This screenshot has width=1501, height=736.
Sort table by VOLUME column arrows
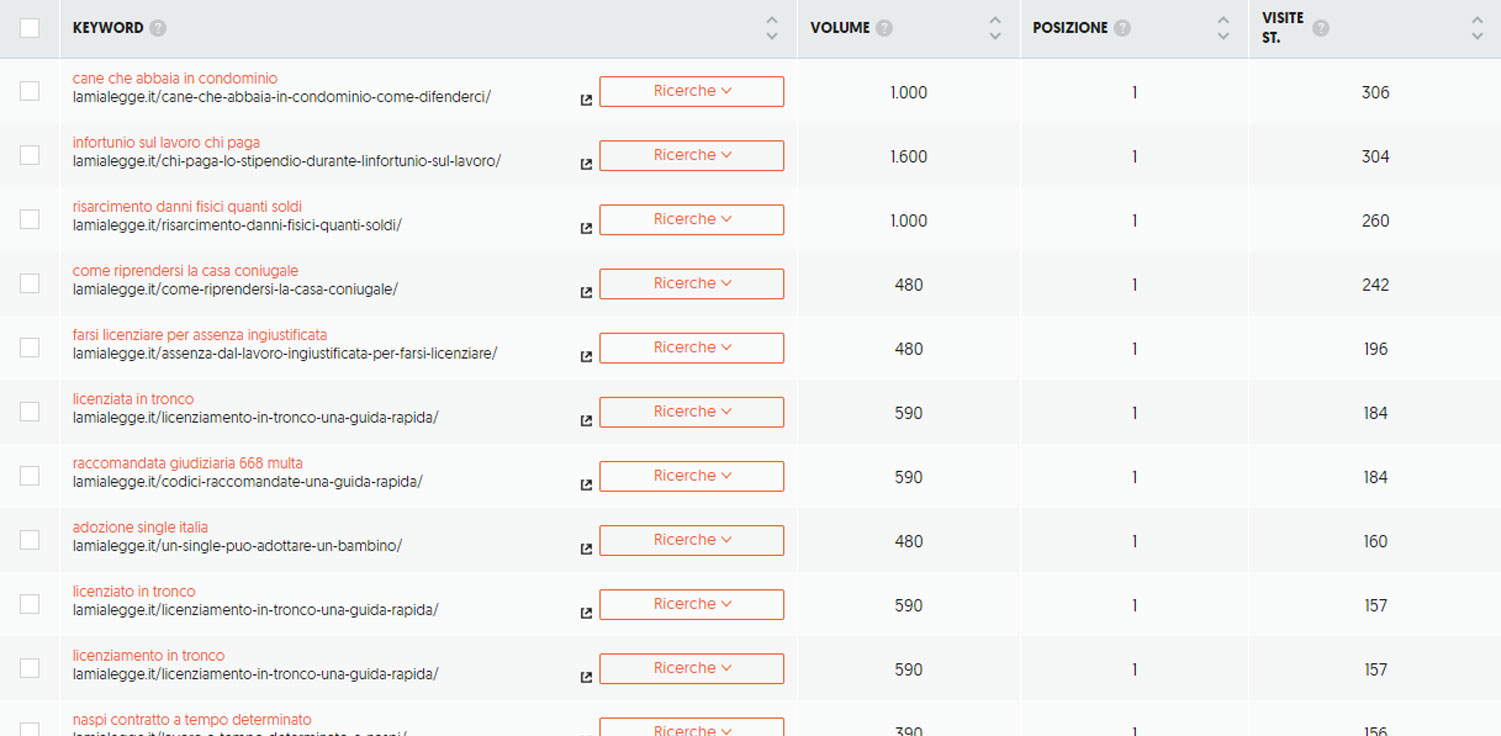(x=994, y=28)
